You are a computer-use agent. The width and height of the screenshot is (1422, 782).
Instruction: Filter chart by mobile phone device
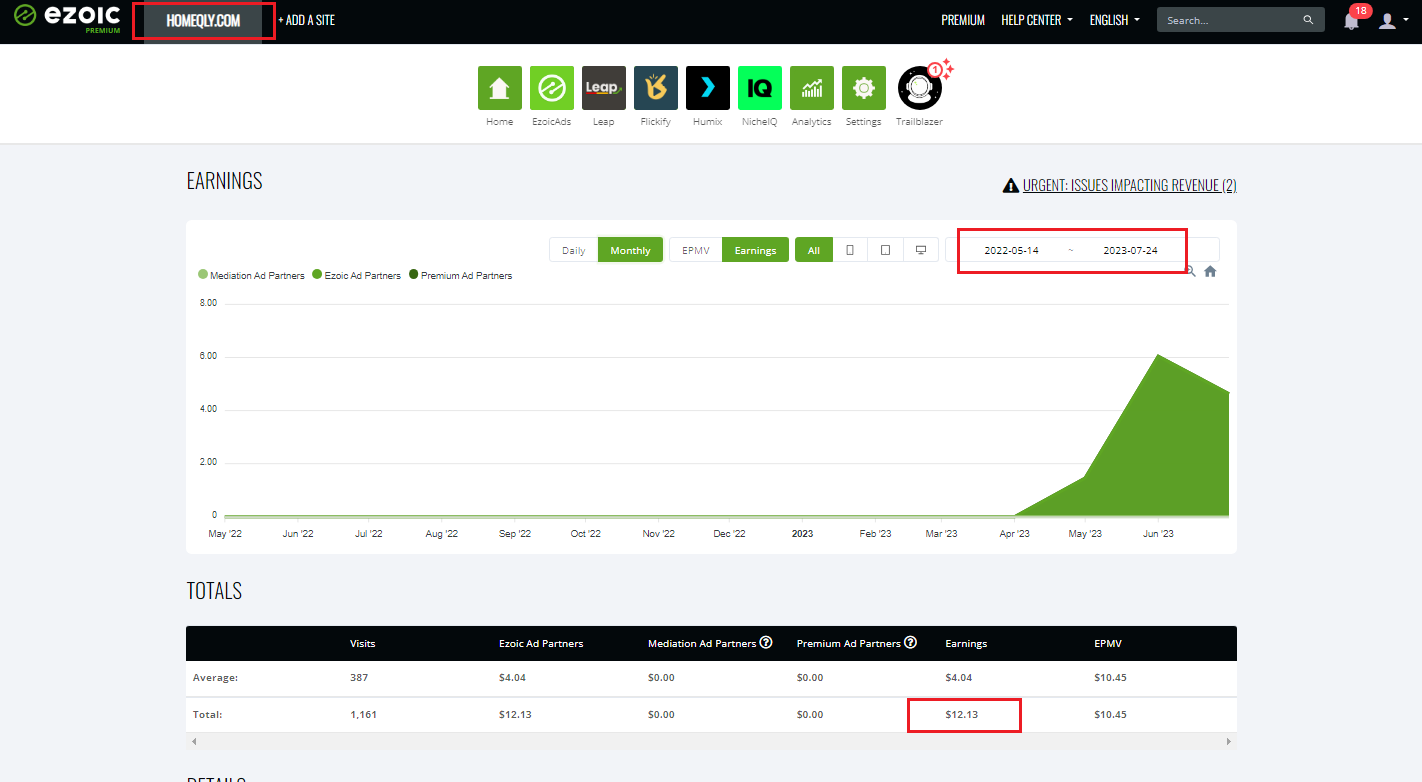pos(850,250)
